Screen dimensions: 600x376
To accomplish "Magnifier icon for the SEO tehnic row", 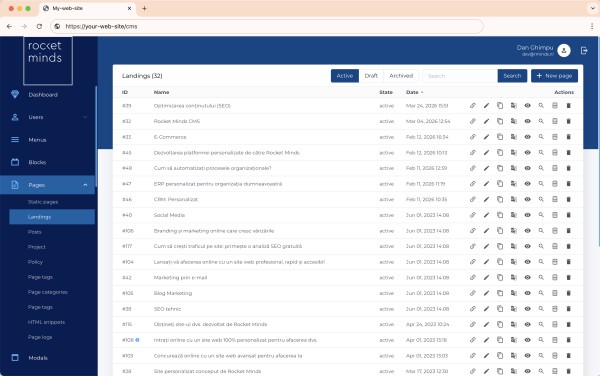I will 541,309.
